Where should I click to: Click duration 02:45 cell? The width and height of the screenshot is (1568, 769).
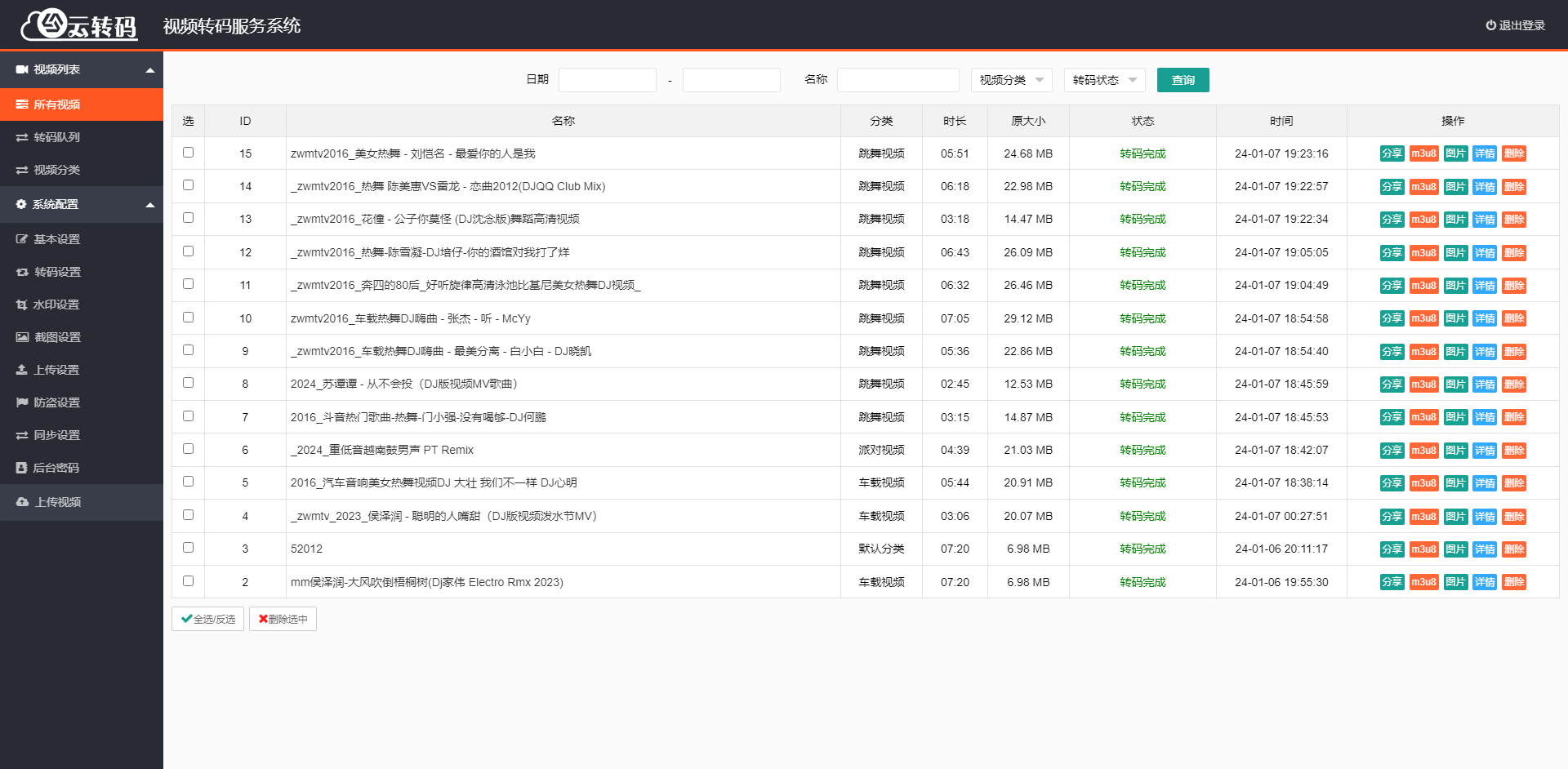tap(955, 384)
